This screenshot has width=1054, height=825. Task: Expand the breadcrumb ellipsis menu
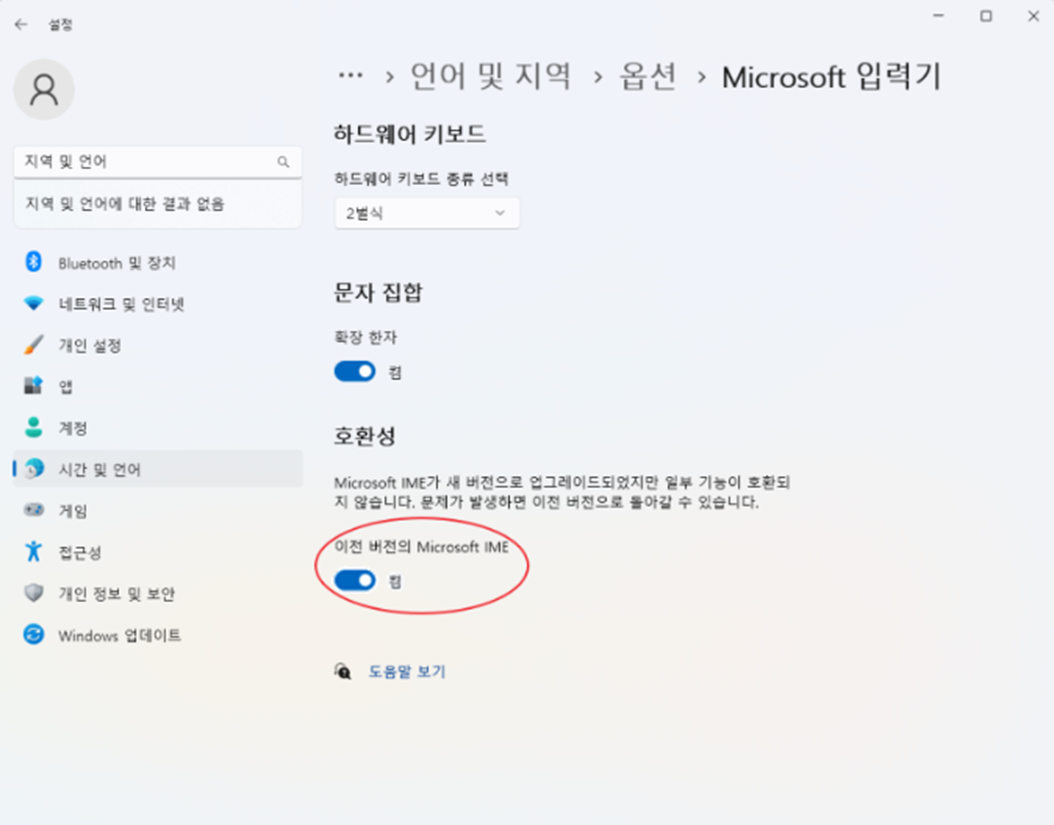tap(350, 76)
